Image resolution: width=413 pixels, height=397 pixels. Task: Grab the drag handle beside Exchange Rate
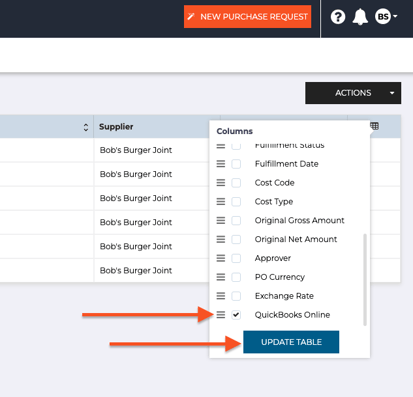click(221, 296)
